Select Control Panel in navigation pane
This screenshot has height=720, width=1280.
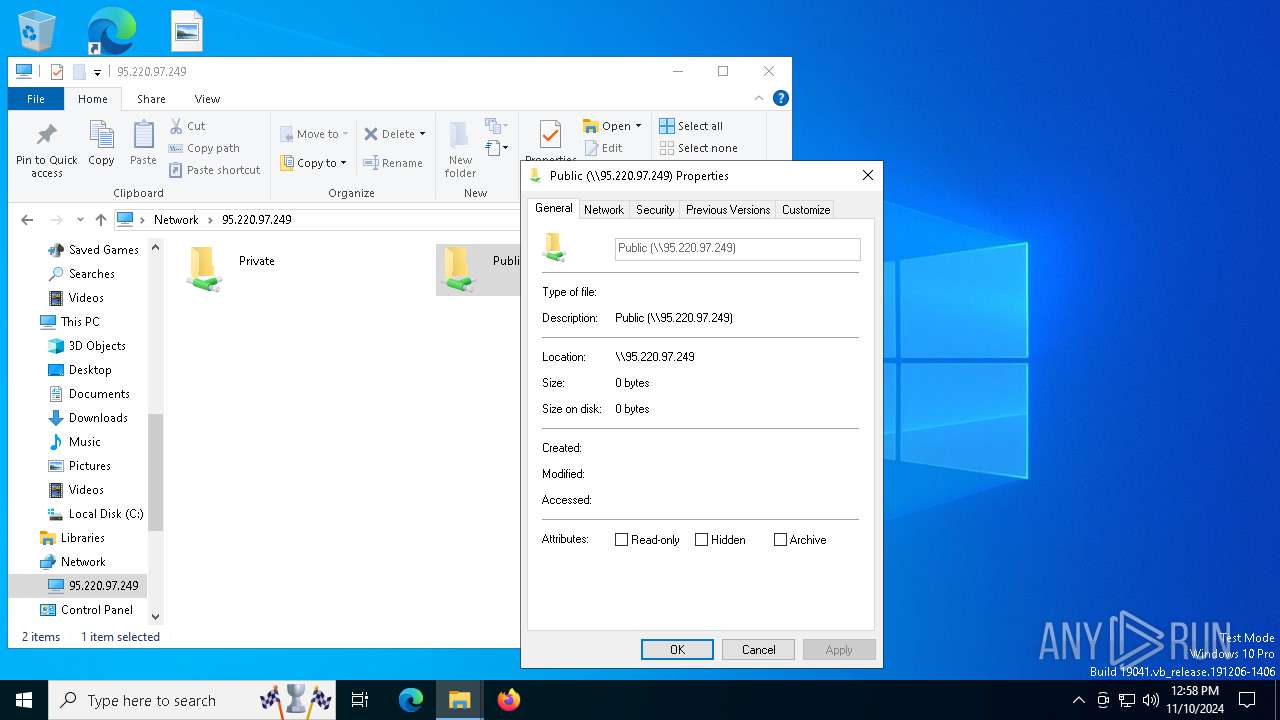tap(86, 610)
